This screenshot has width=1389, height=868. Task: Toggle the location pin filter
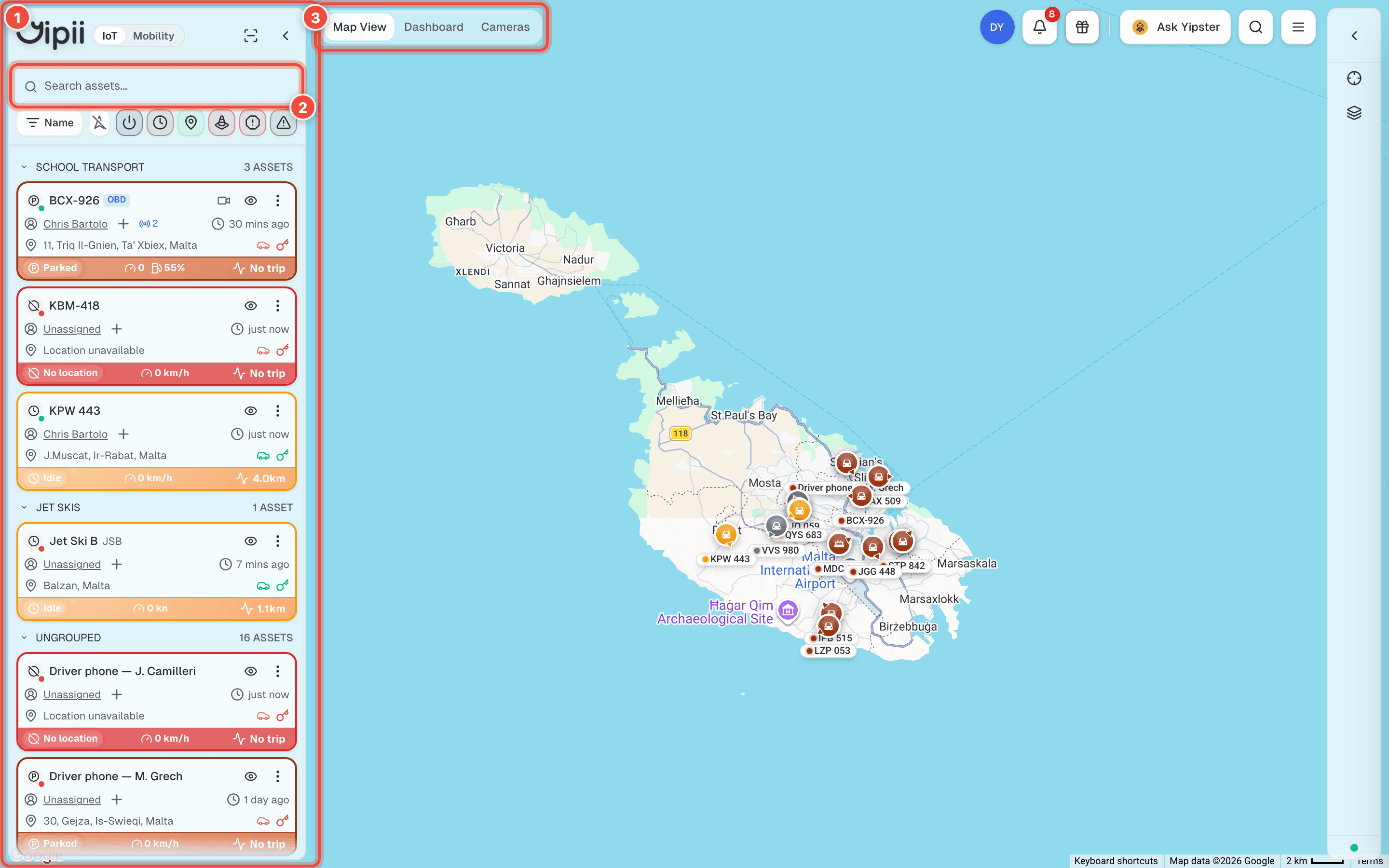point(191,122)
